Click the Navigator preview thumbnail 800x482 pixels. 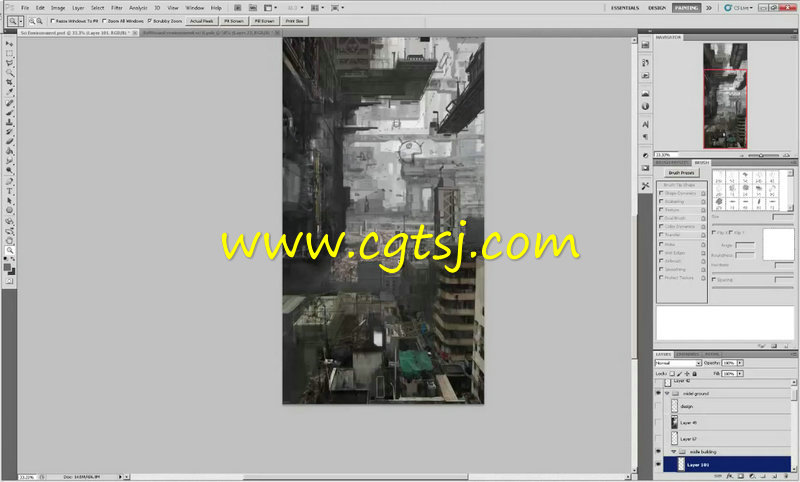[x=725, y=96]
